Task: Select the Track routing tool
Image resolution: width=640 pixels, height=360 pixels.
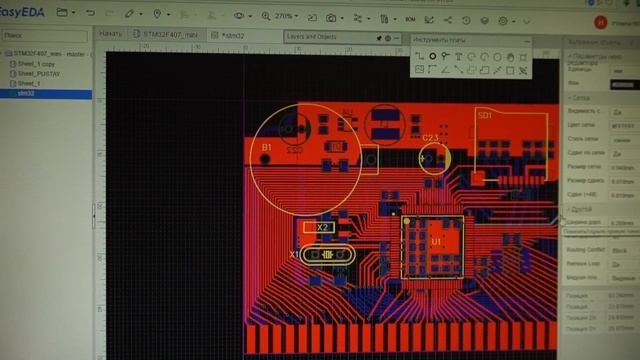Action: 420,56
